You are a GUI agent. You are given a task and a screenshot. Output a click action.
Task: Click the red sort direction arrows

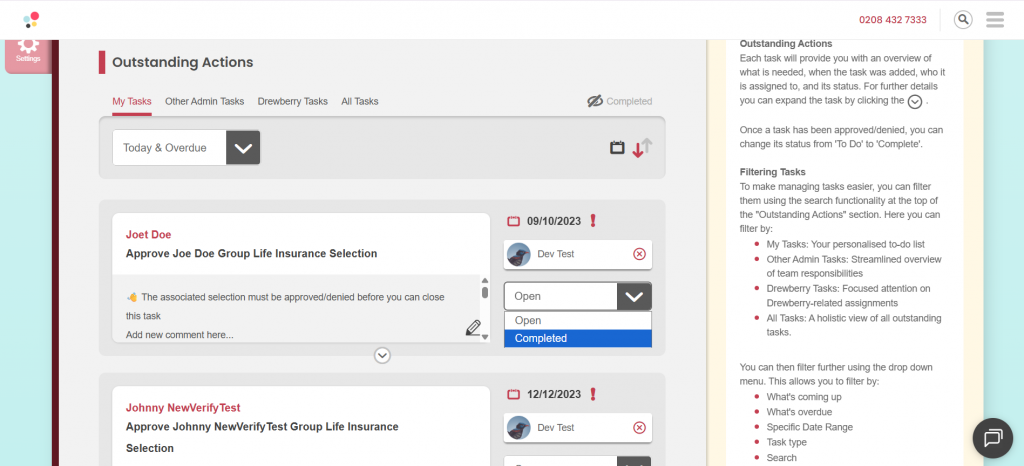pyautogui.click(x=641, y=148)
